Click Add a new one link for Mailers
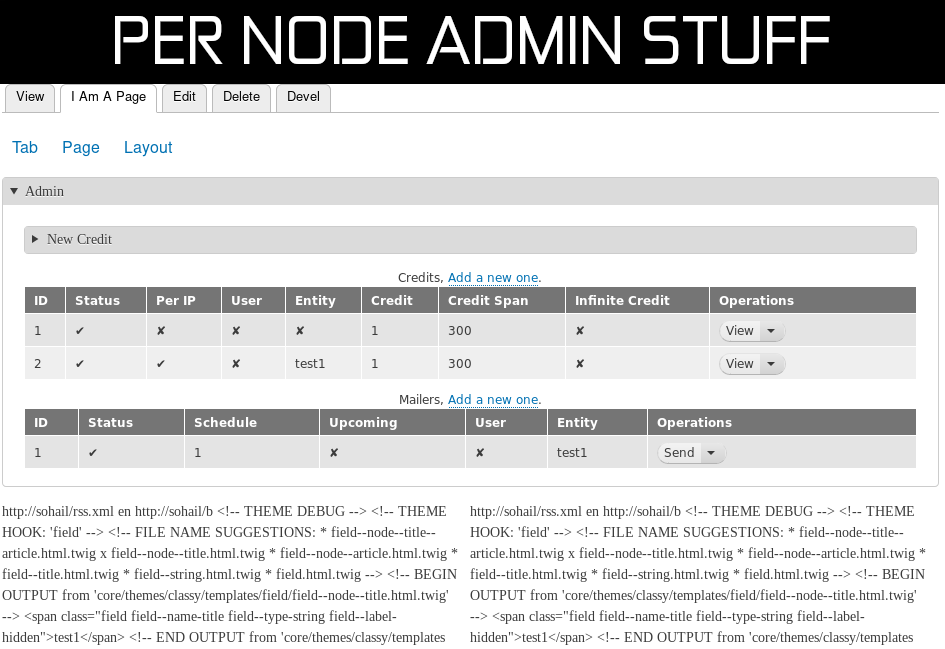Screen dimensions: 945x649 [493, 400]
